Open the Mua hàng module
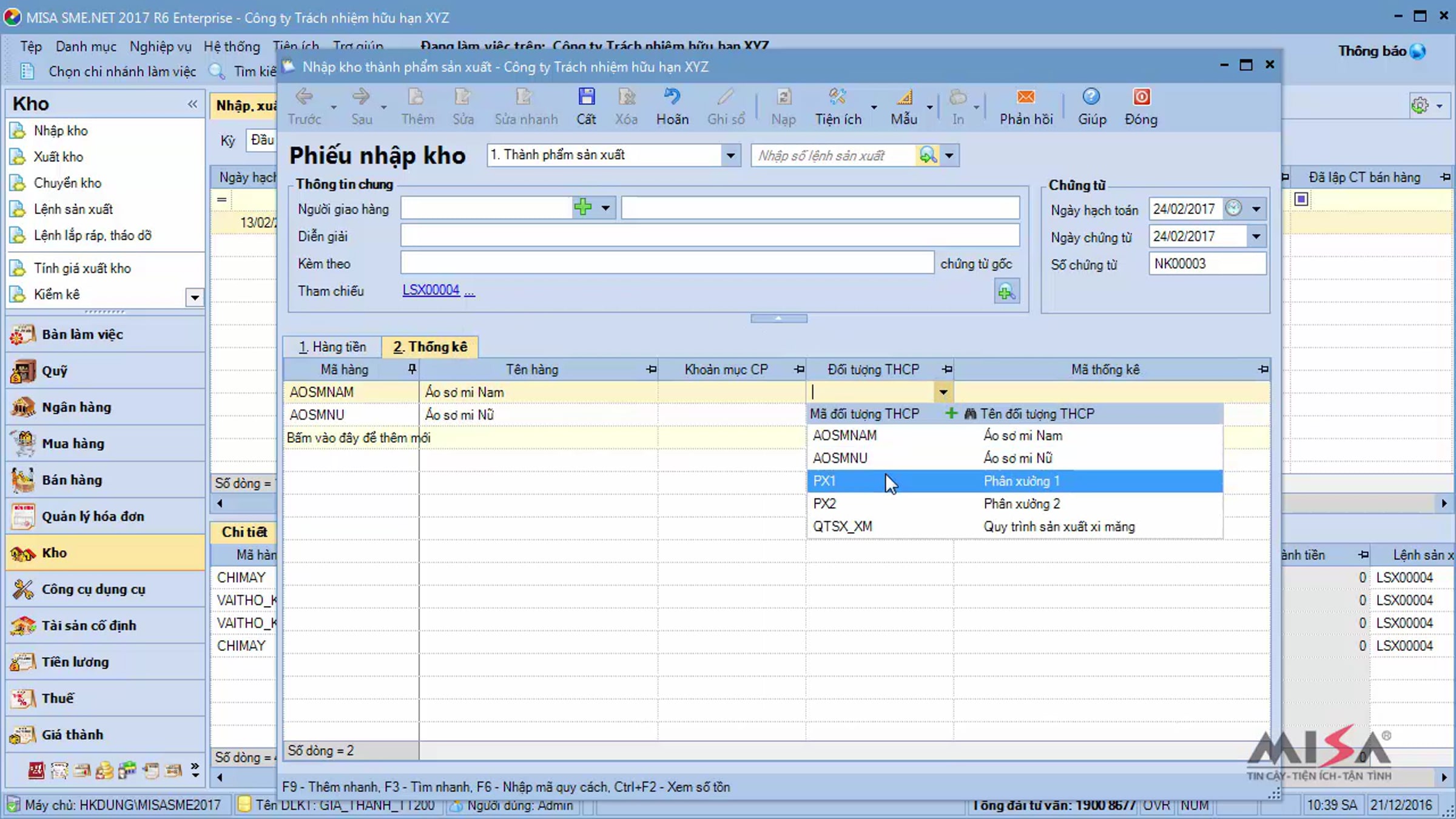Screen dimensions: 1456x819 106,443
